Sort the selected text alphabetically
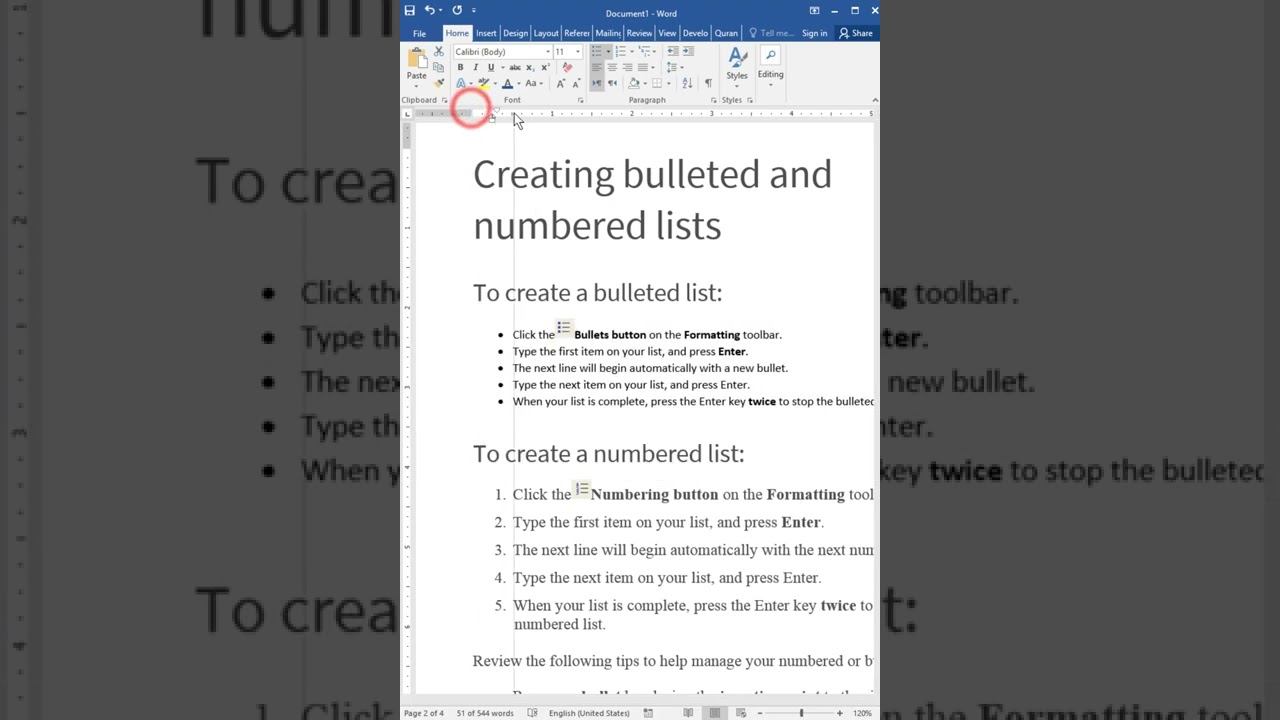 (x=687, y=83)
